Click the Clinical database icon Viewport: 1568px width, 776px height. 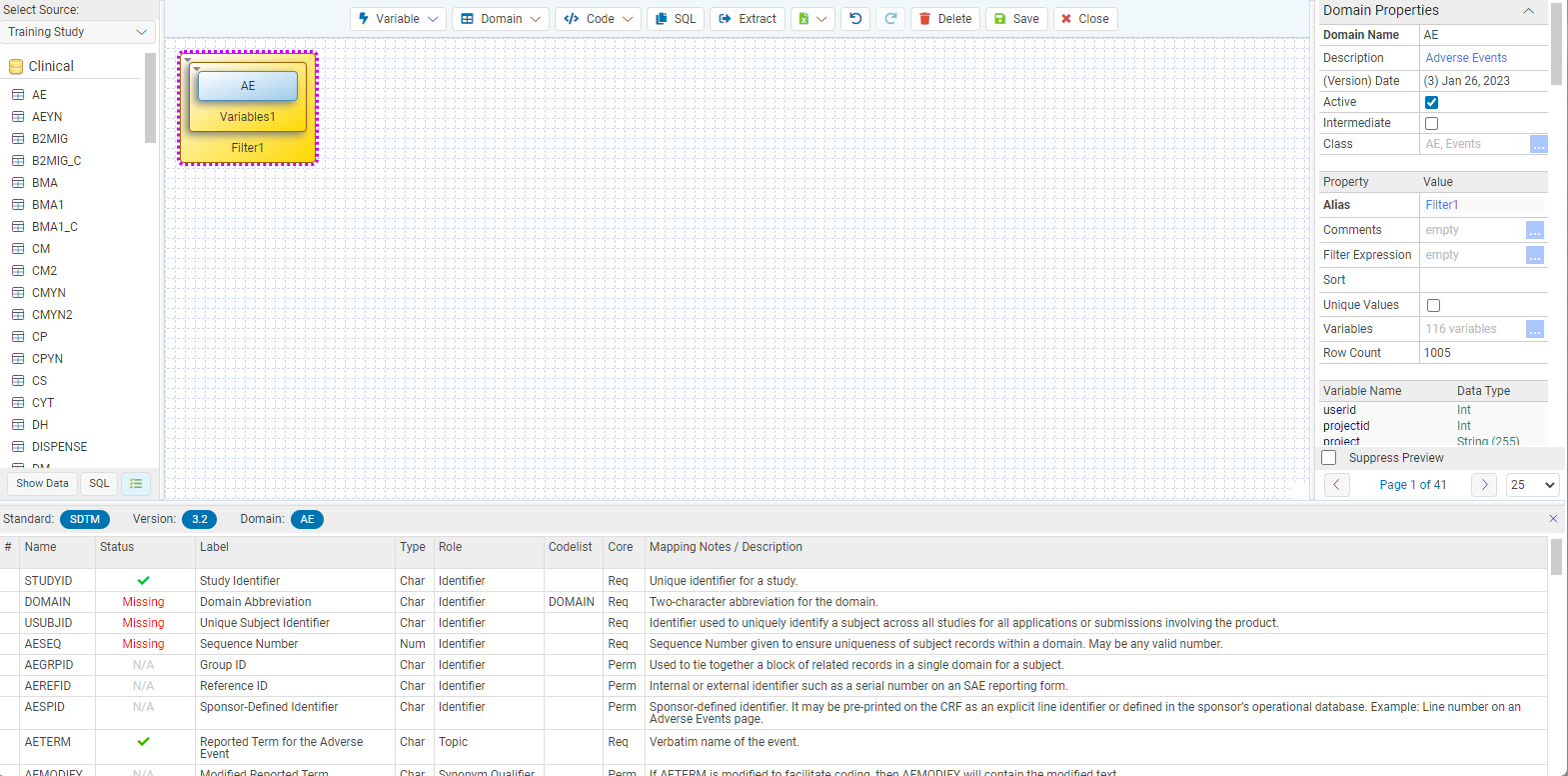coord(16,67)
